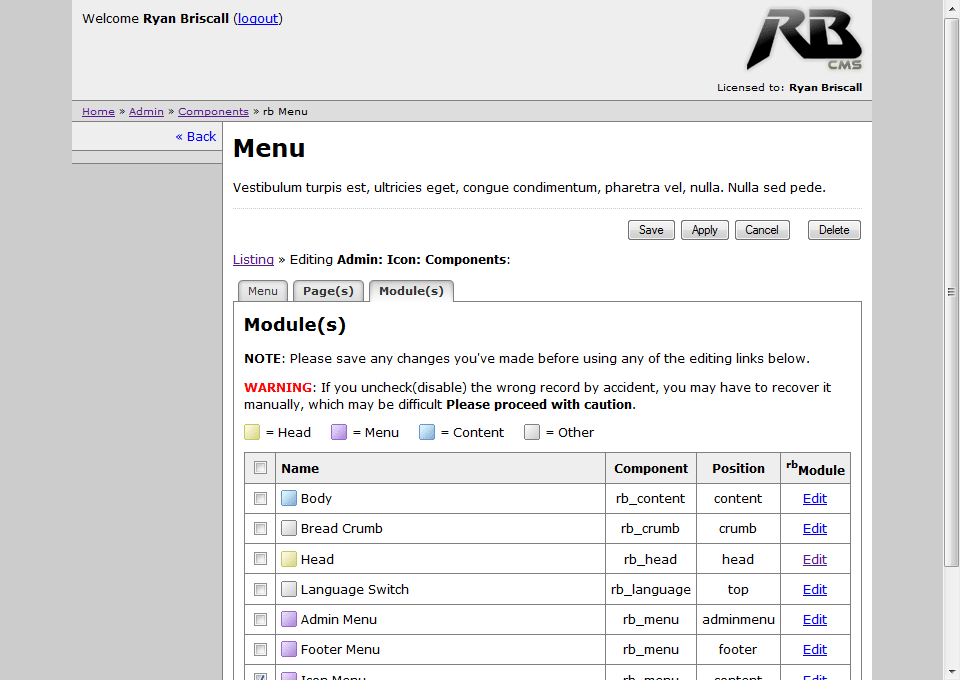Enable the Body module checkbox
This screenshot has height=680, width=960.
(260, 498)
